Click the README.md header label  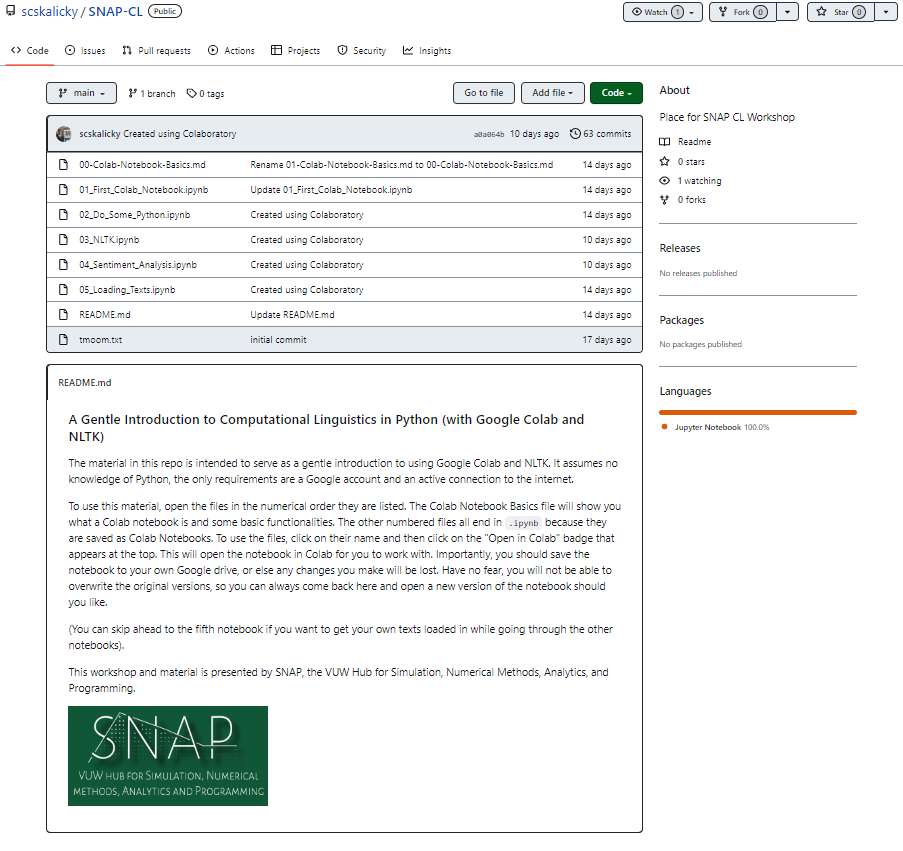[x=85, y=383]
